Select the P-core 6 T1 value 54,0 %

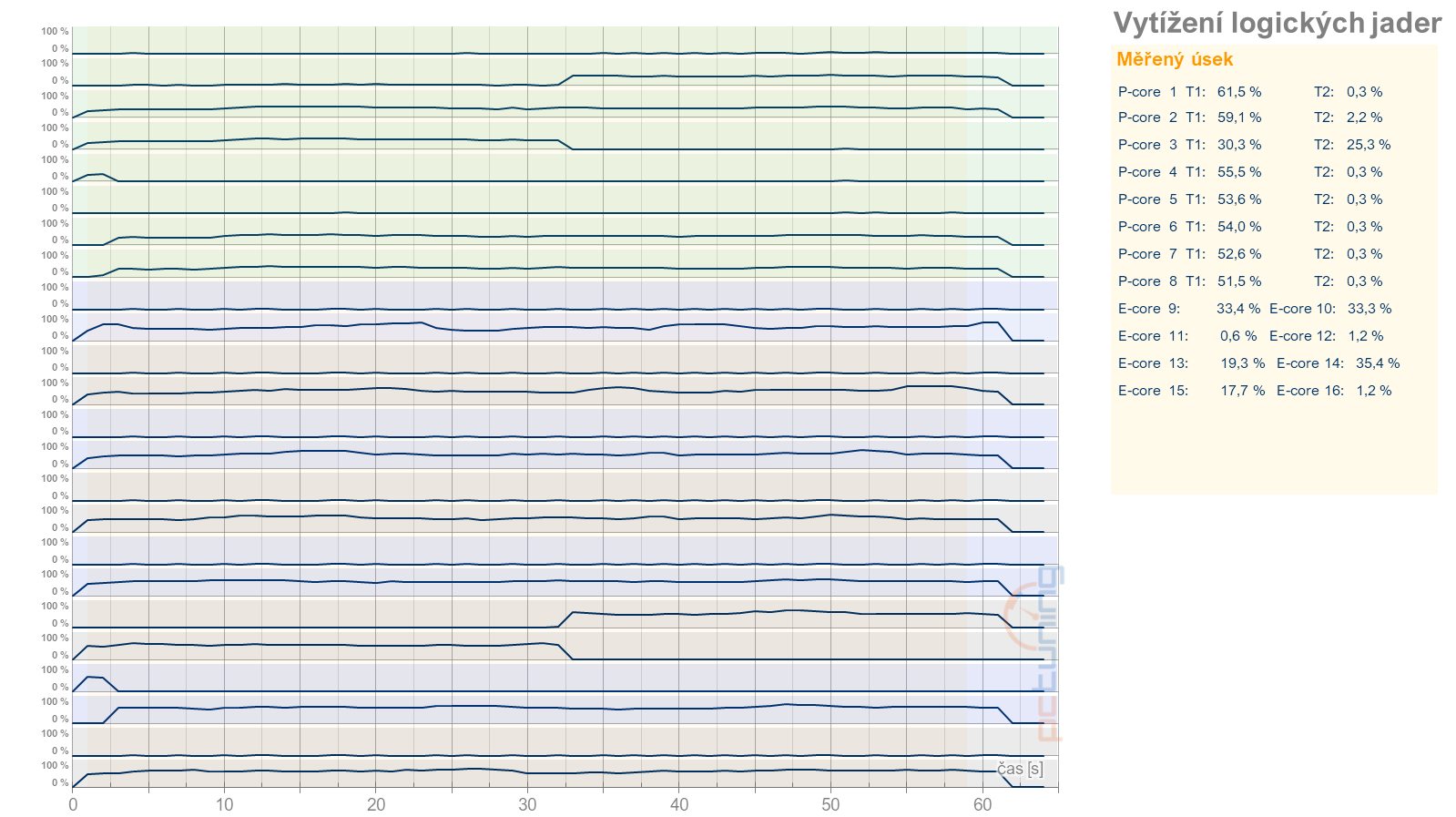(x=1239, y=227)
